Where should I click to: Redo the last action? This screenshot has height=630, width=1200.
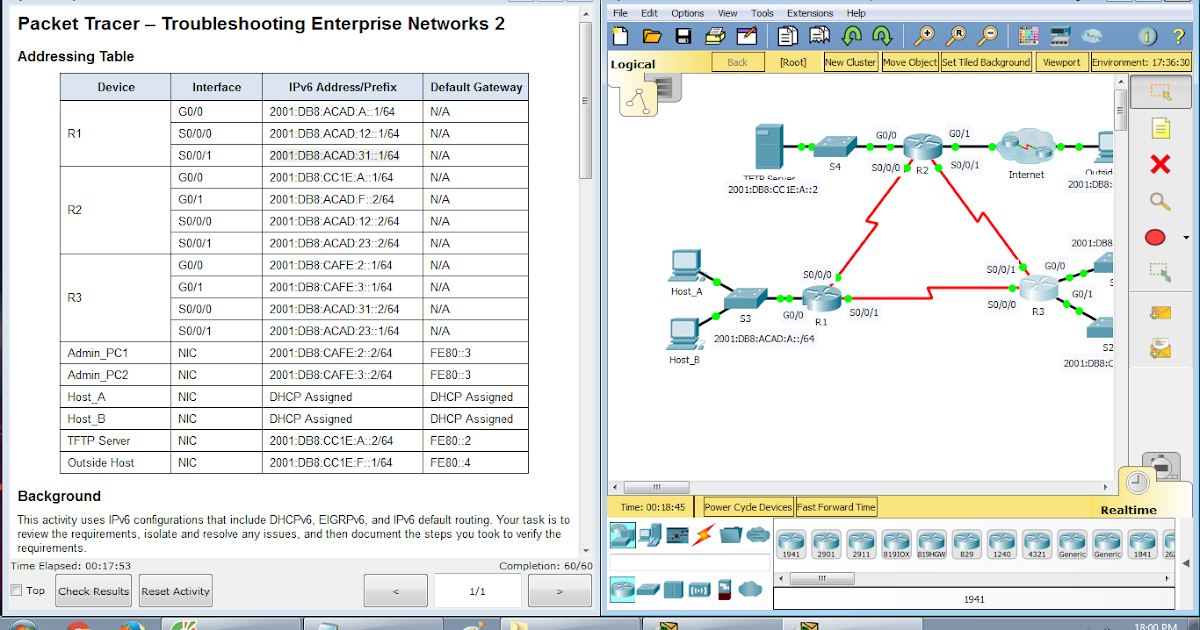tap(883, 37)
